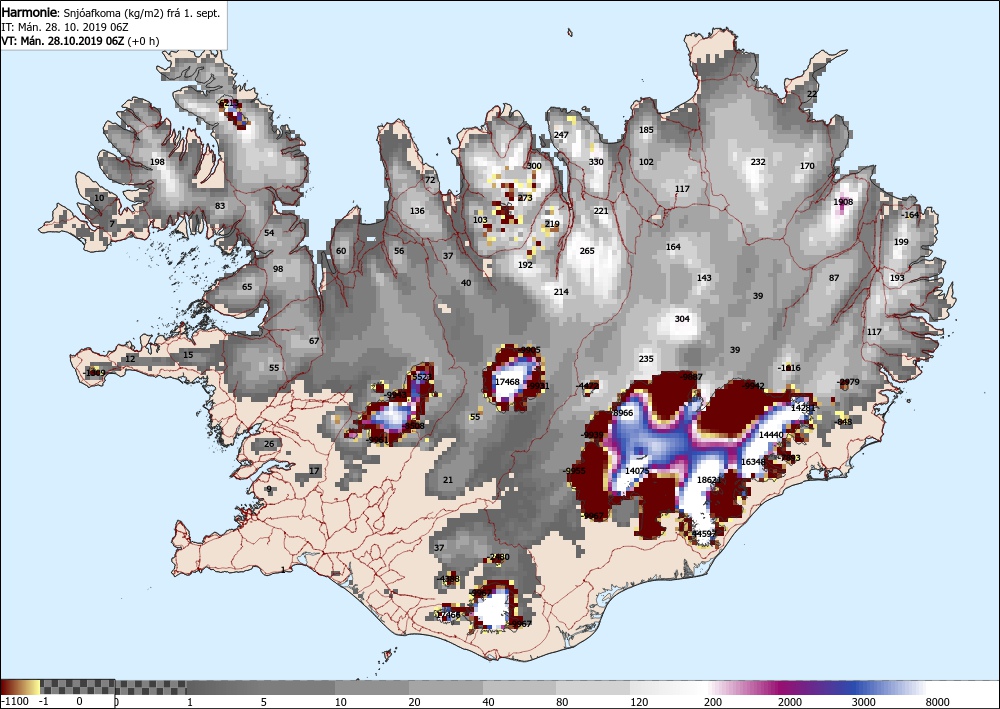The height and width of the screenshot is (709, 1000).
Task: Click the map value 304
Action: [682, 319]
